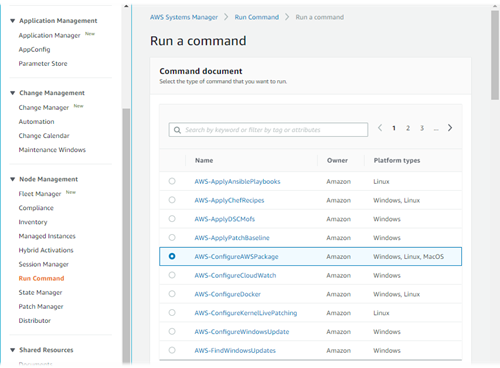Collapse the Change Management section
Image resolution: width=500 pixels, height=368 pixels.
[x=13, y=93]
